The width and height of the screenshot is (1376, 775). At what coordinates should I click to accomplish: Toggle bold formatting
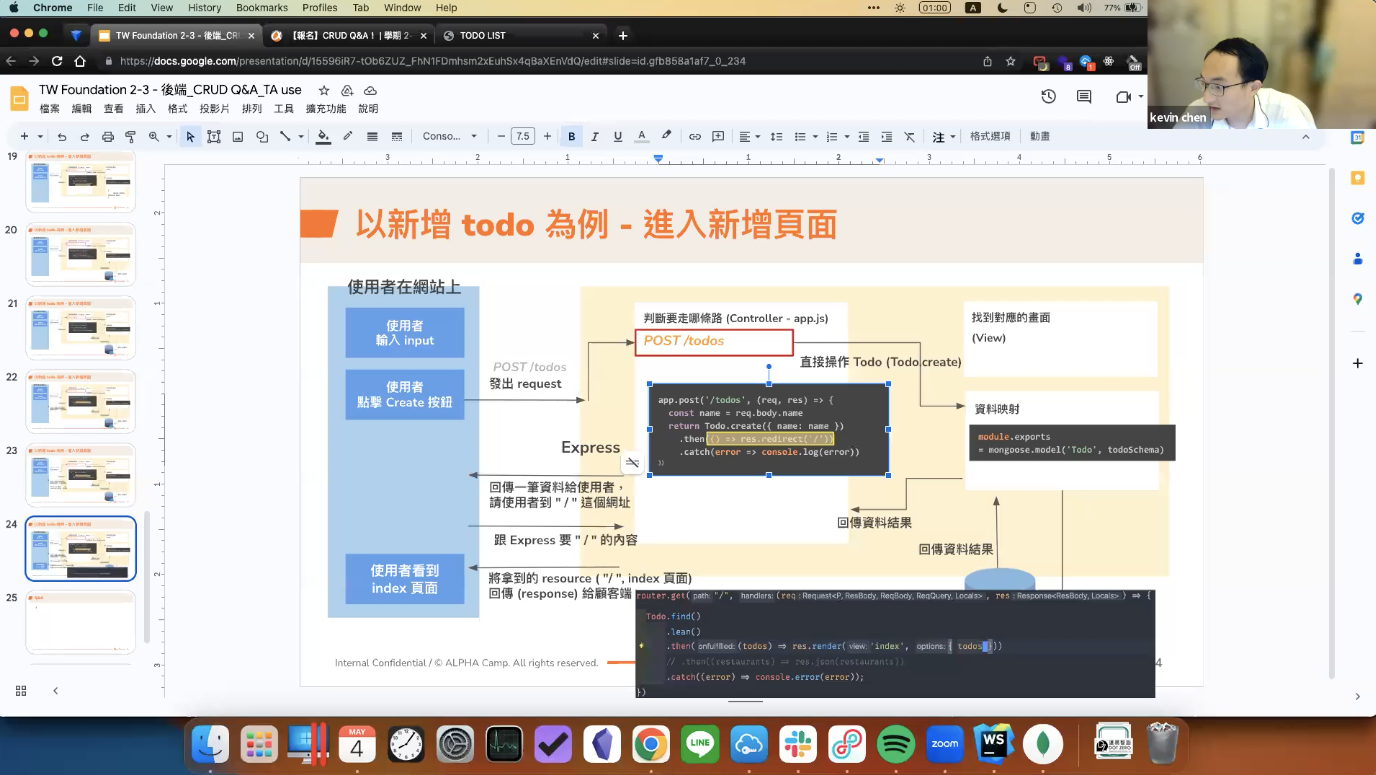[x=572, y=137]
